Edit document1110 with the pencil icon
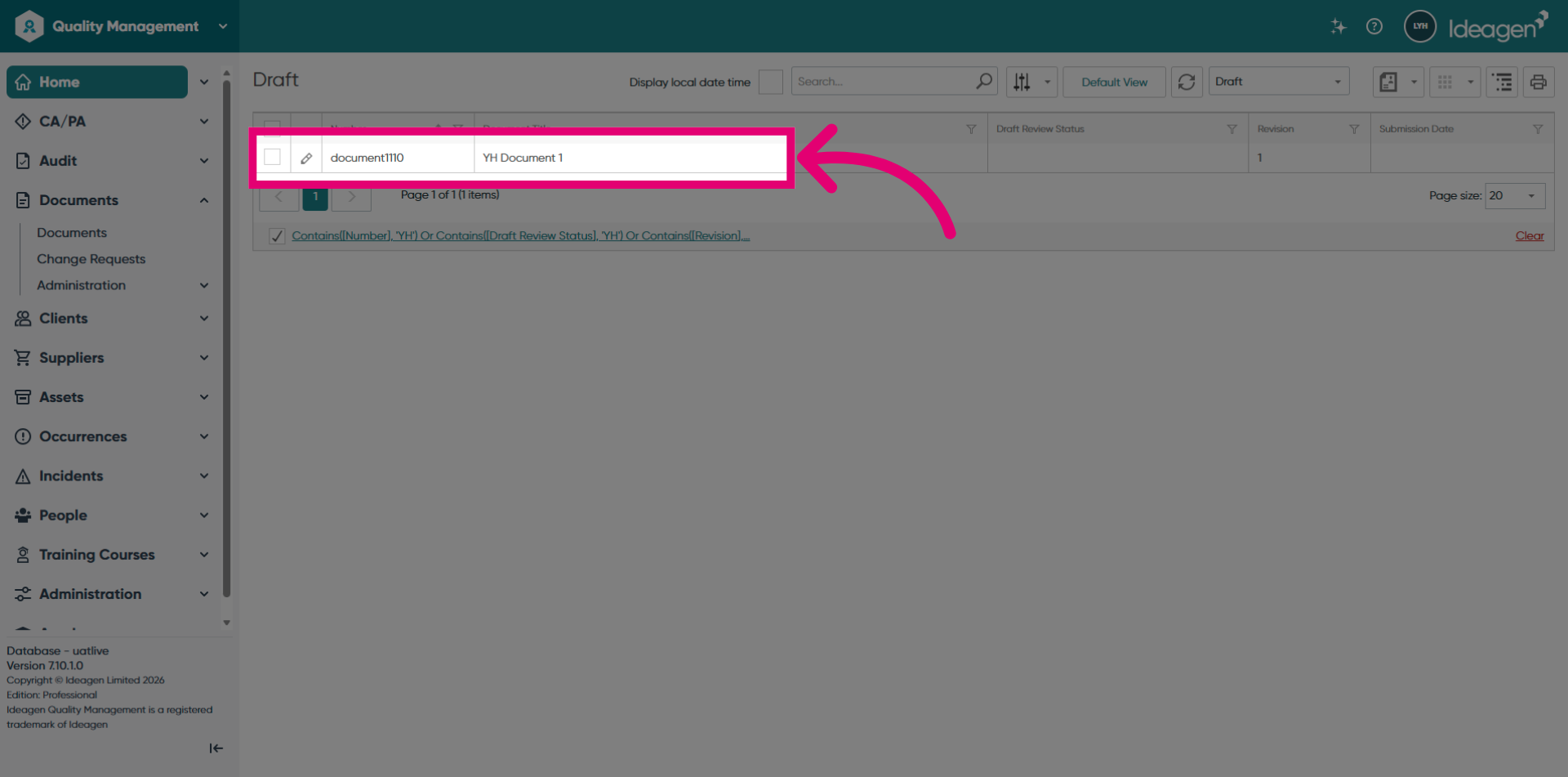 pyautogui.click(x=306, y=158)
